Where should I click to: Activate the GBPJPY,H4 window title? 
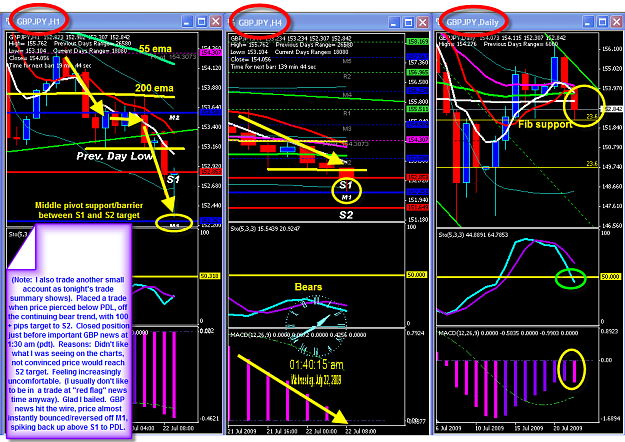(x=260, y=23)
